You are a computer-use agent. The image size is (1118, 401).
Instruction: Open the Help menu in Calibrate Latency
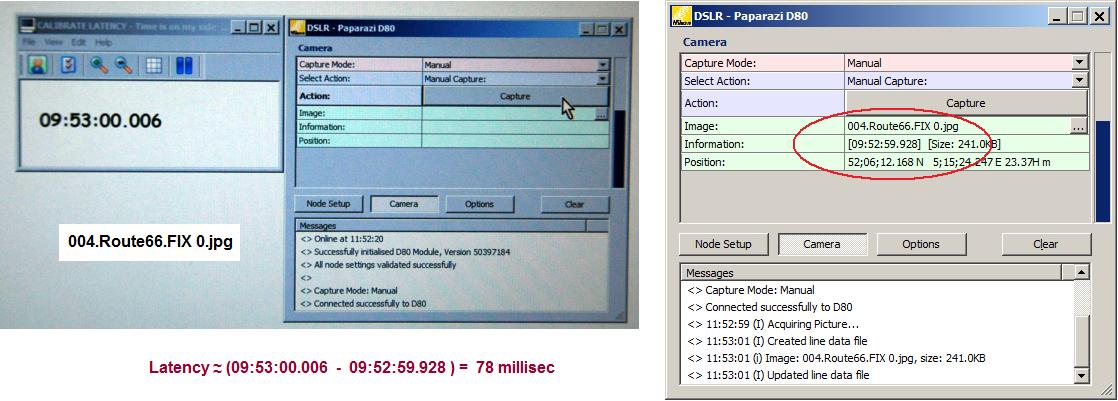(x=104, y=43)
